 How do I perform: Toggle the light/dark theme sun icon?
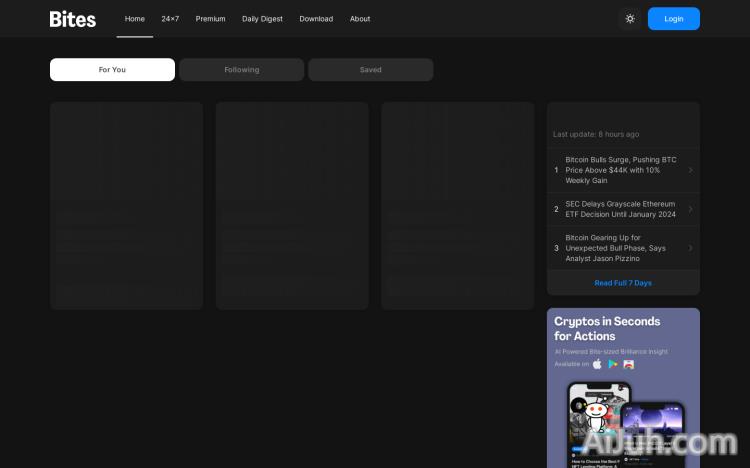coord(630,19)
